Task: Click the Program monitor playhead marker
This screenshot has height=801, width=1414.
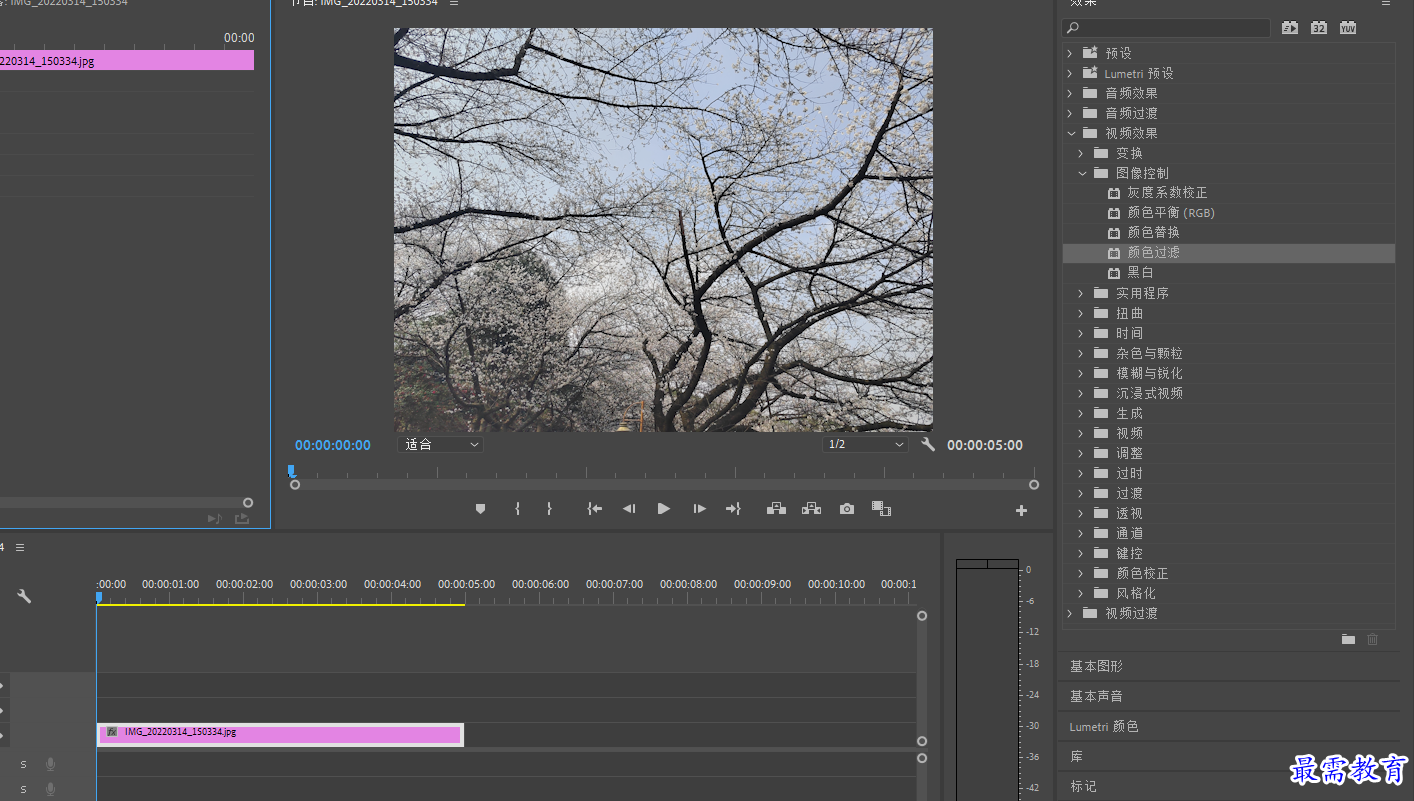Action: 291,470
